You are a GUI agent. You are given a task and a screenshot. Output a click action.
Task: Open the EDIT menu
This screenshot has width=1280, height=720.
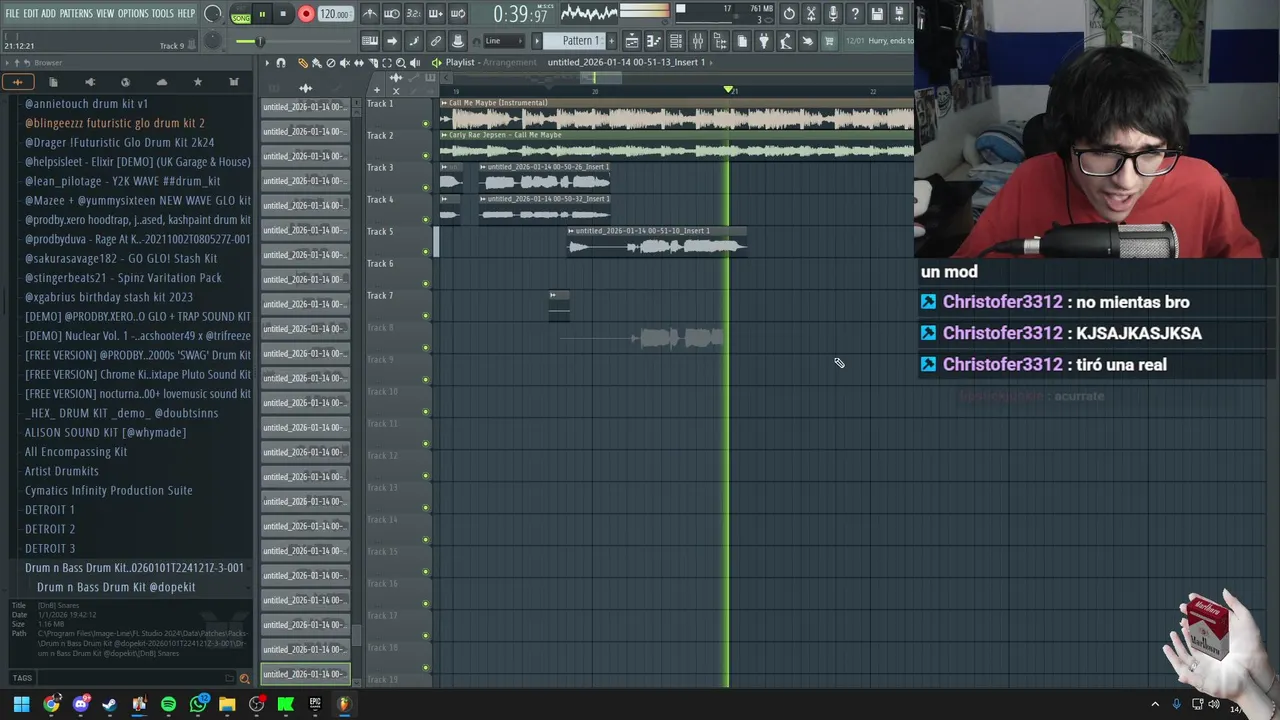point(31,13)
